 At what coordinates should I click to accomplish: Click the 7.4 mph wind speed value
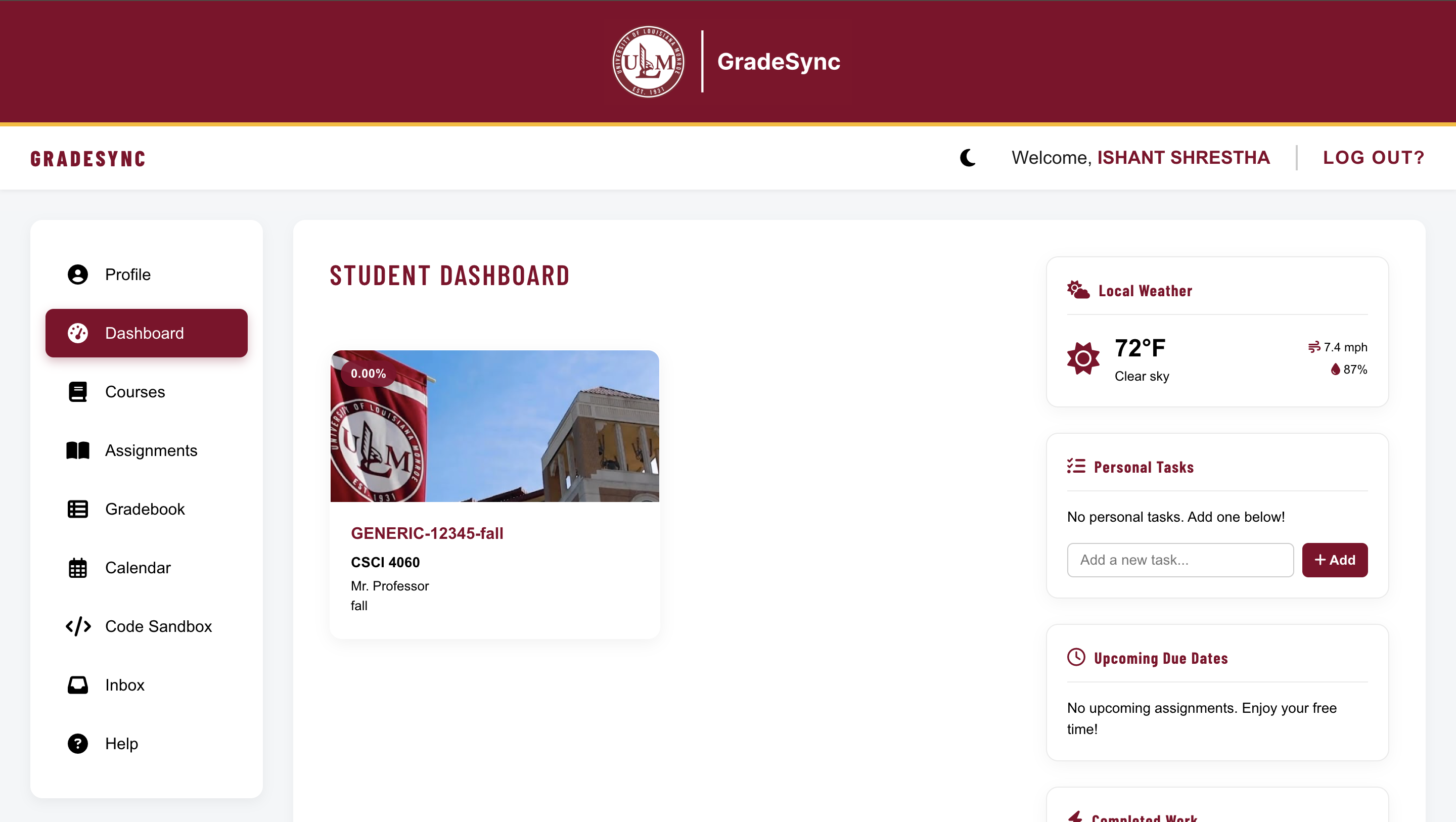1345,347
